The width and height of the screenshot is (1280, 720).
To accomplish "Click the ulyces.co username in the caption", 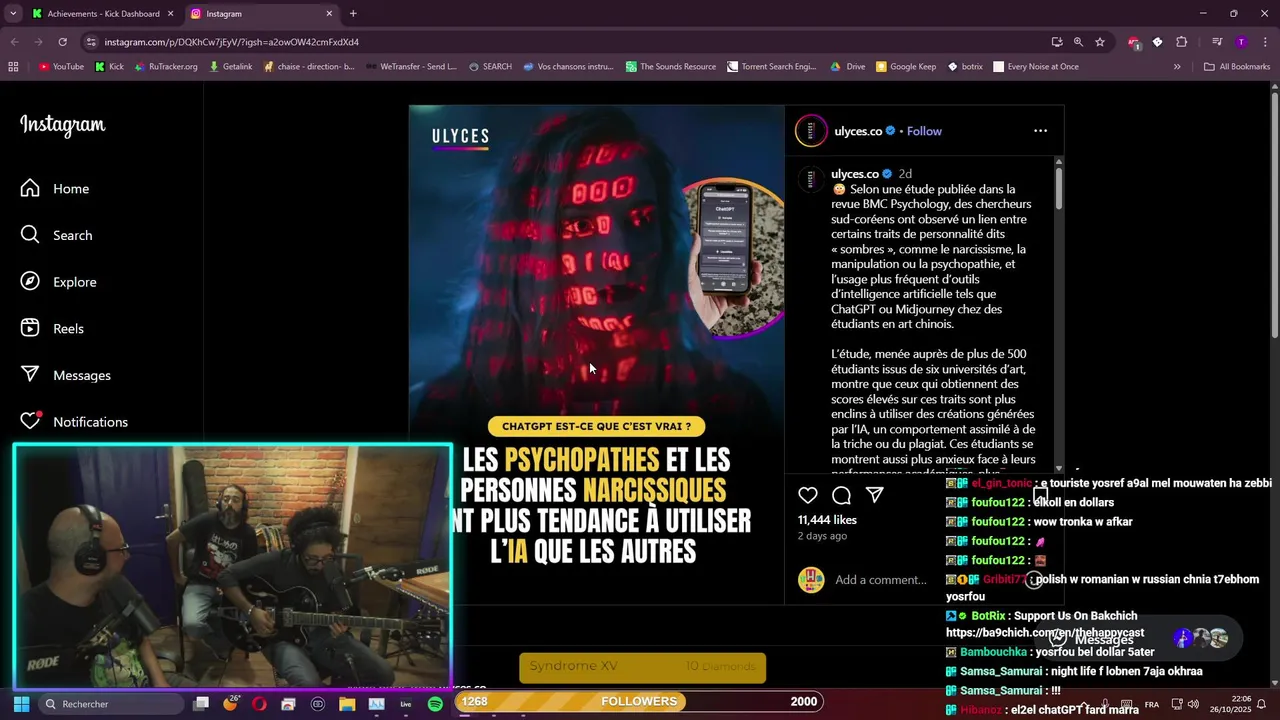I will 855,174.
